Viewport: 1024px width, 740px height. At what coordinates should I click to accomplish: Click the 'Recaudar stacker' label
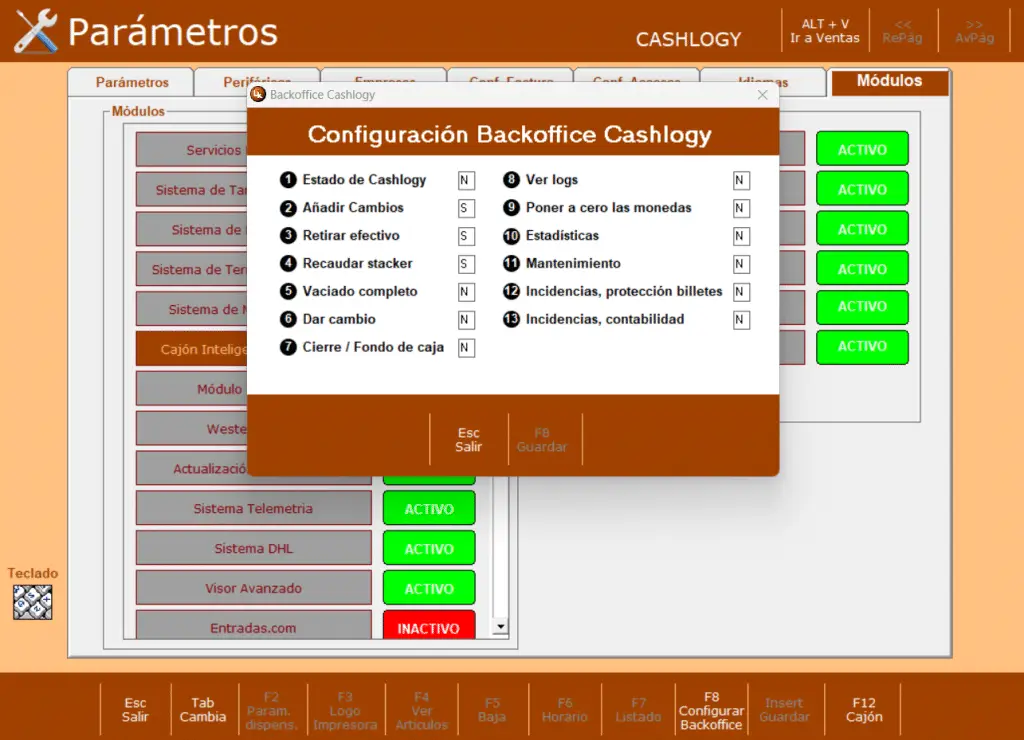pos(357,263)
